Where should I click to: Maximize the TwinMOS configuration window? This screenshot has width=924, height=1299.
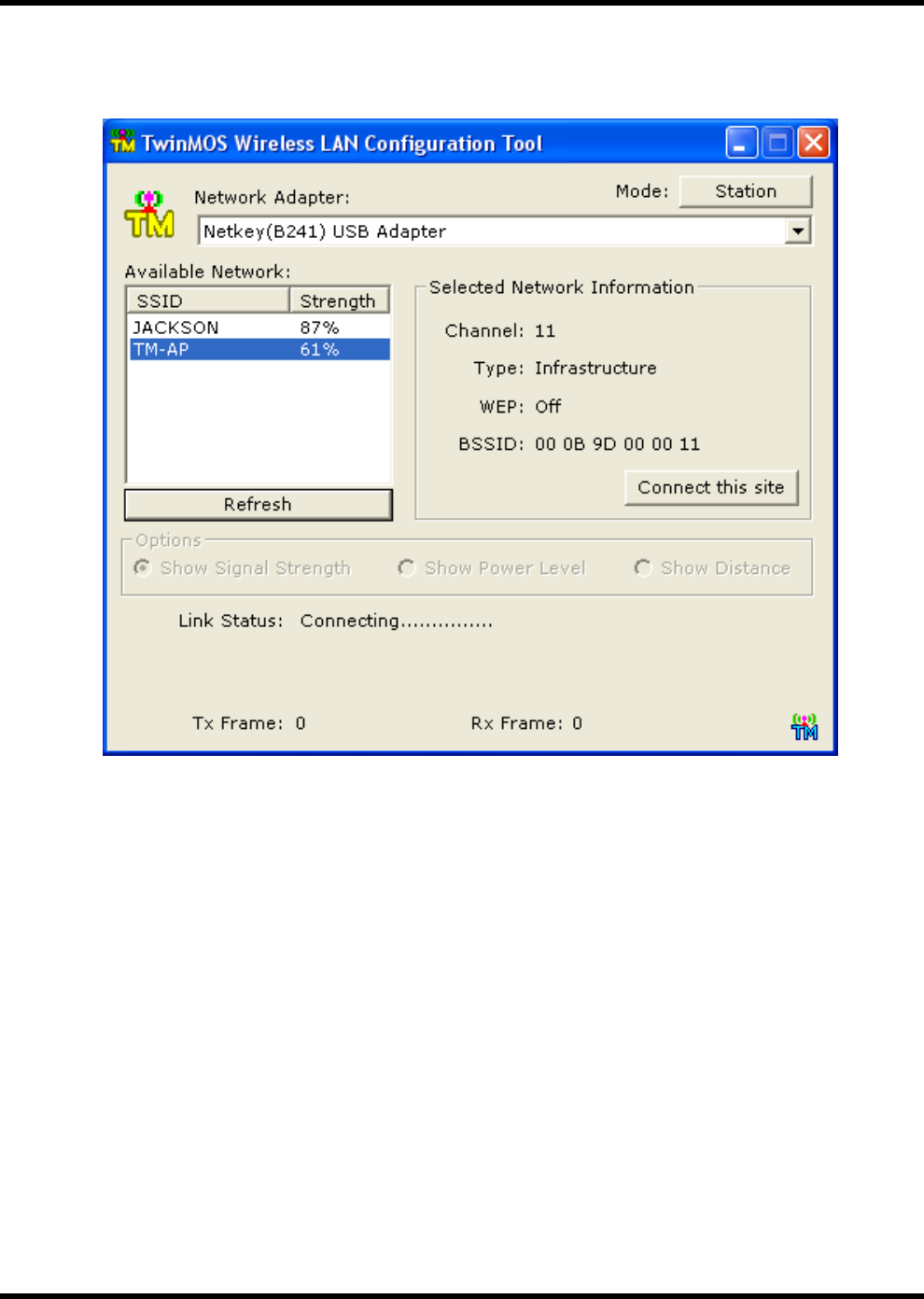tap(777, 143)
